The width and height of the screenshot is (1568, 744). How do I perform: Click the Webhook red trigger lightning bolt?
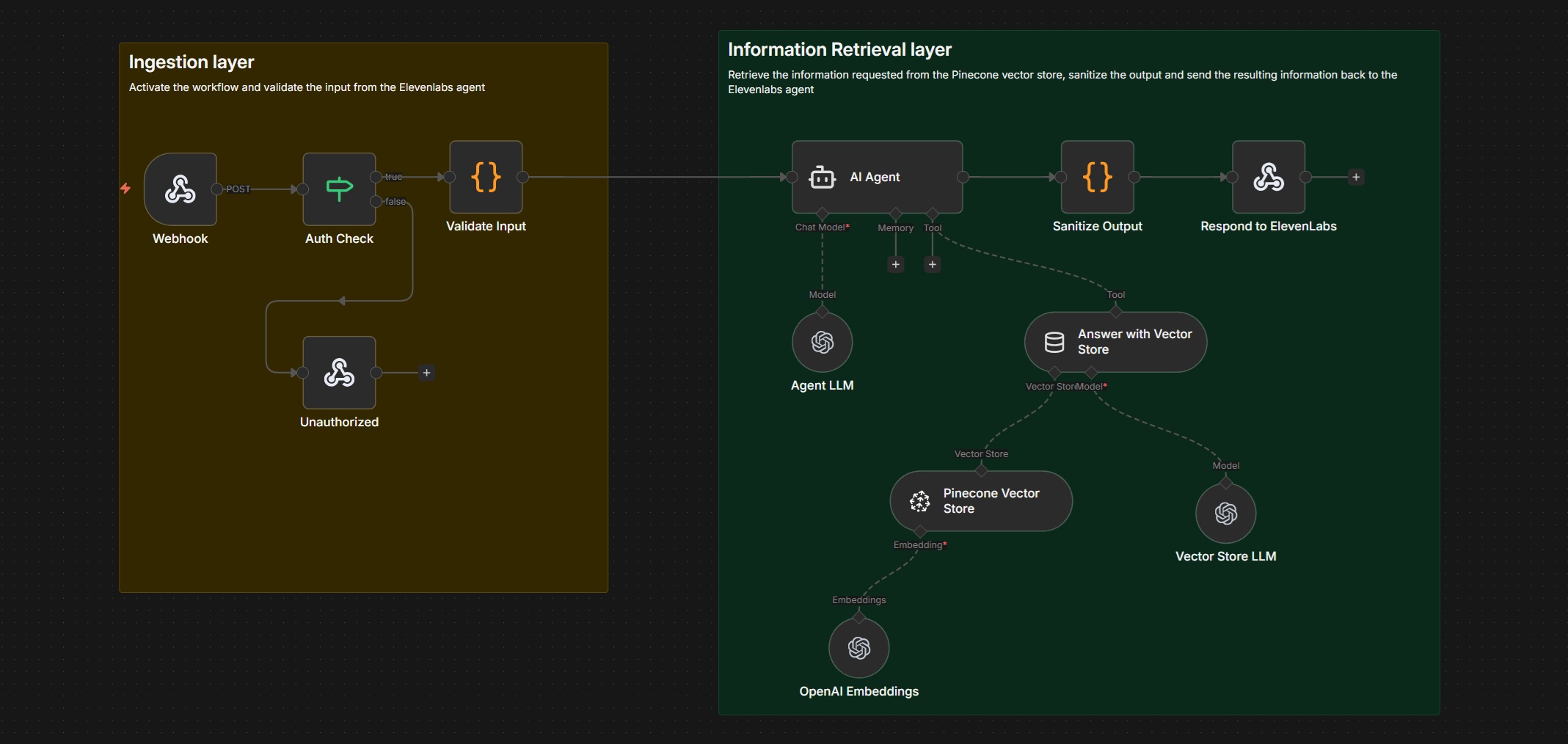tap(125, 189)
